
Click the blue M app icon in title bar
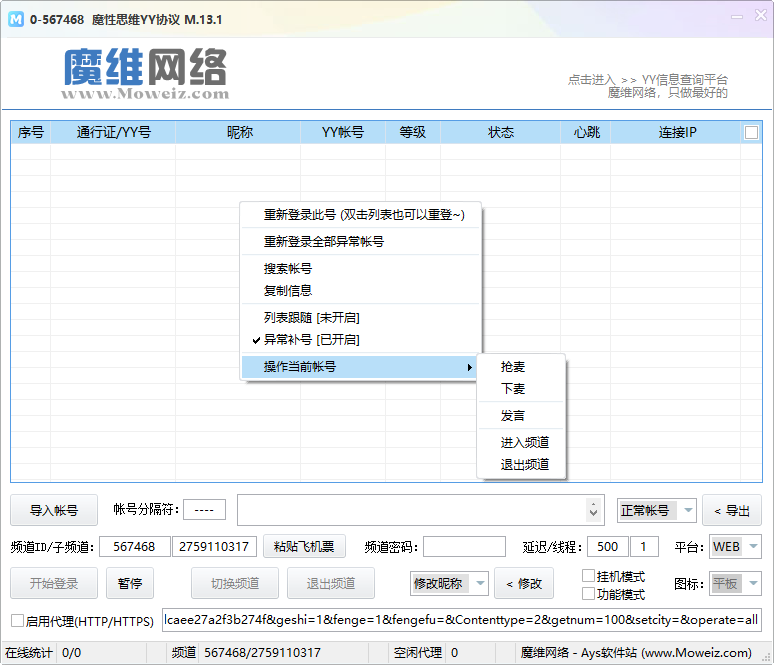point(16,19)
